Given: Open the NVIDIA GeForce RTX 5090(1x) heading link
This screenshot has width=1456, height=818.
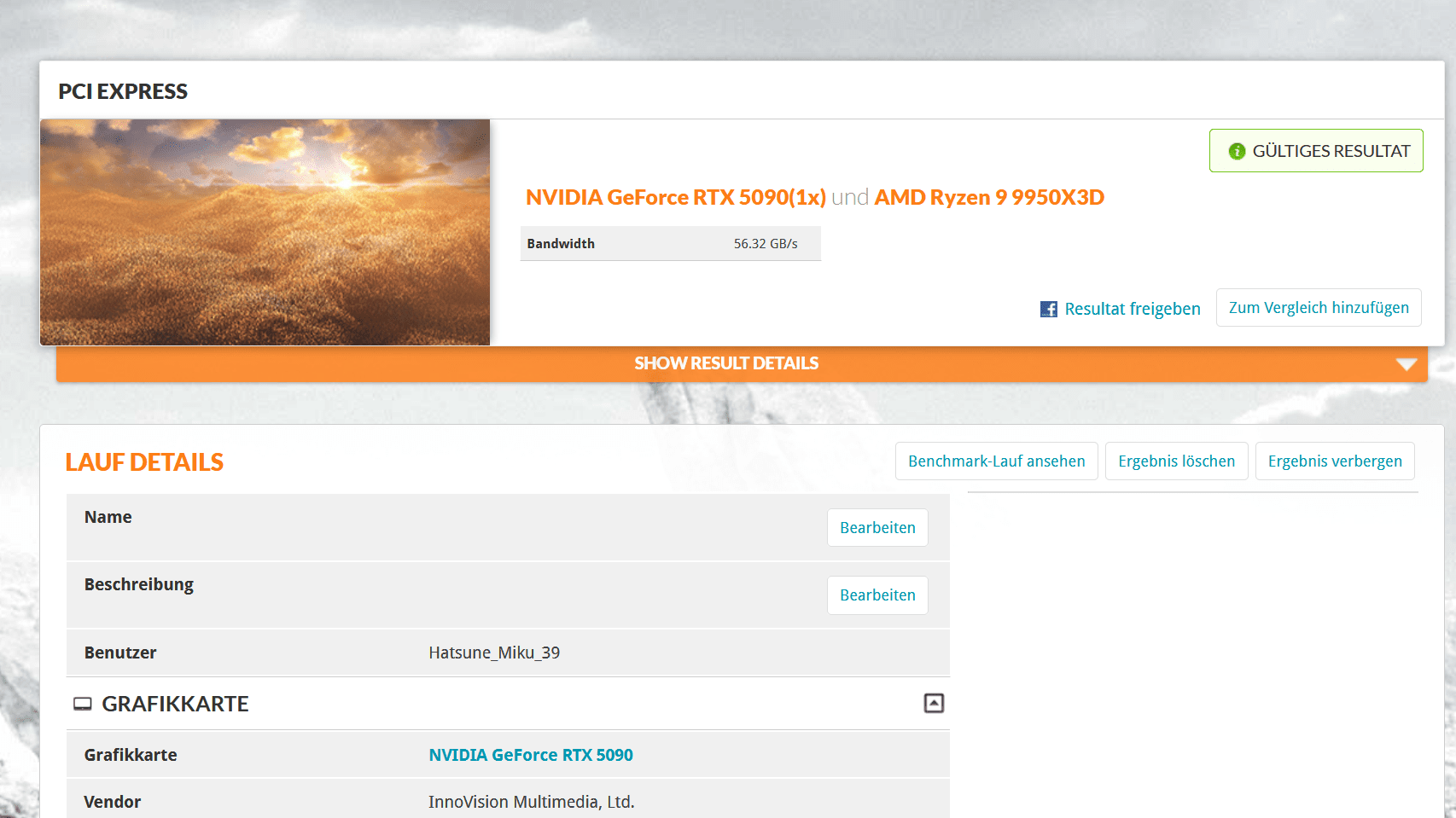Looking at the screenshot, I should coord(676,197).
